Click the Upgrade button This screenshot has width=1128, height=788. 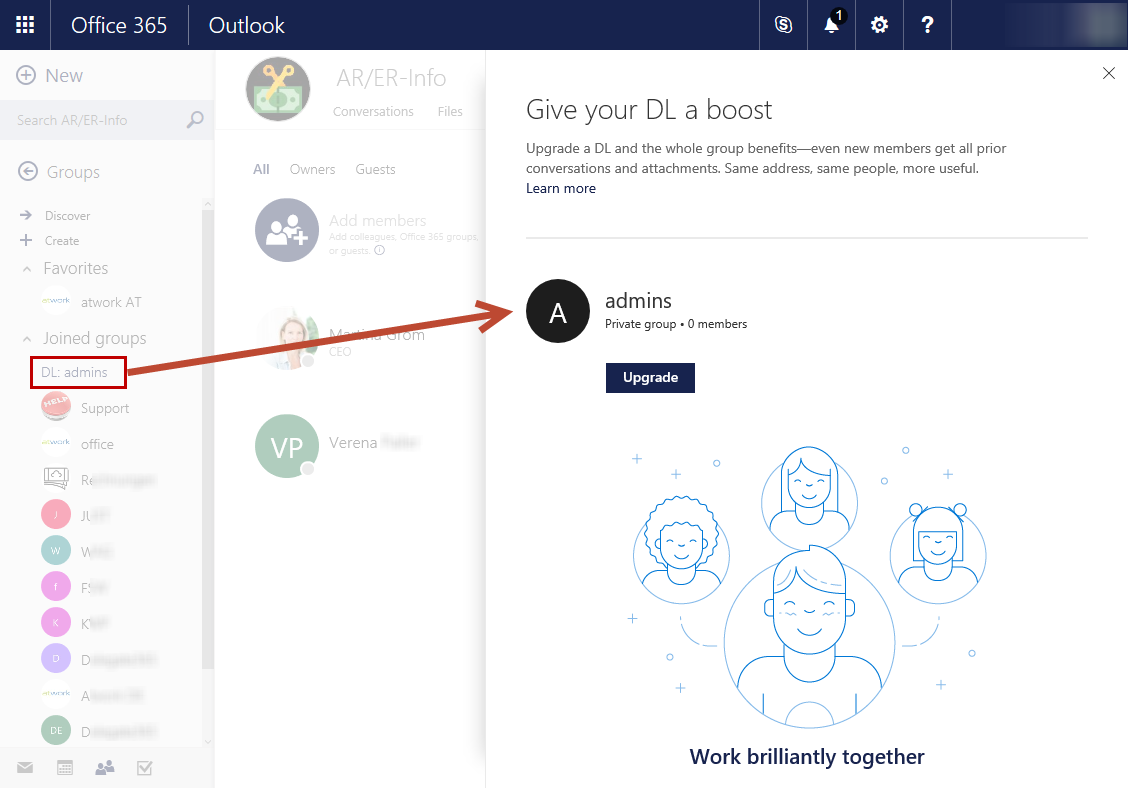tap(650, 378)
